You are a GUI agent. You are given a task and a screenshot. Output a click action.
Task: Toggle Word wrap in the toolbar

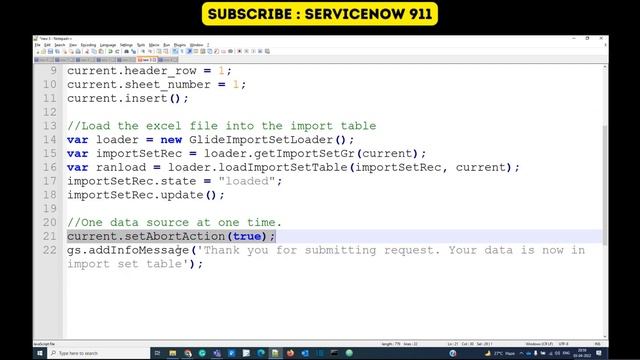pos(175,51)
